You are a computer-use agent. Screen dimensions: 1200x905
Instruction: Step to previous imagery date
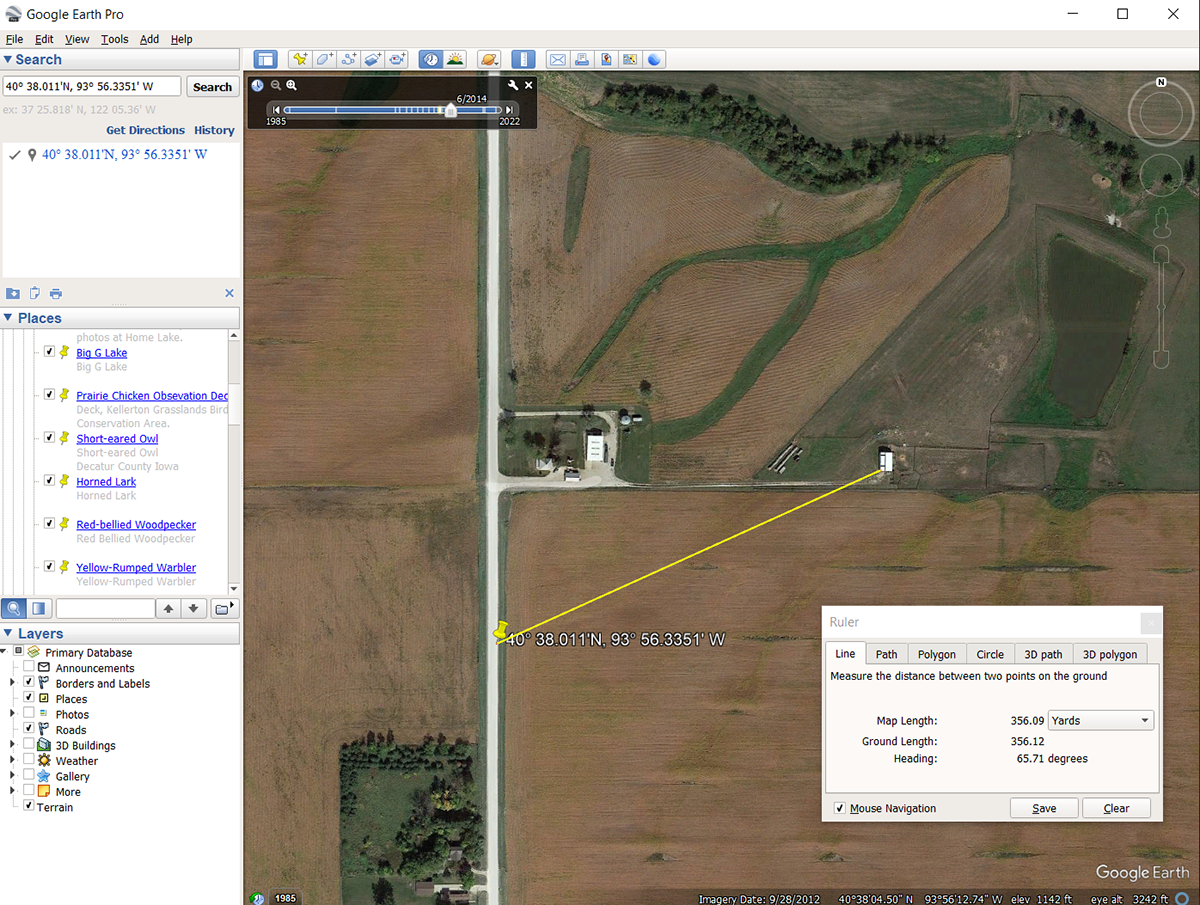click(x=275, y=110)
